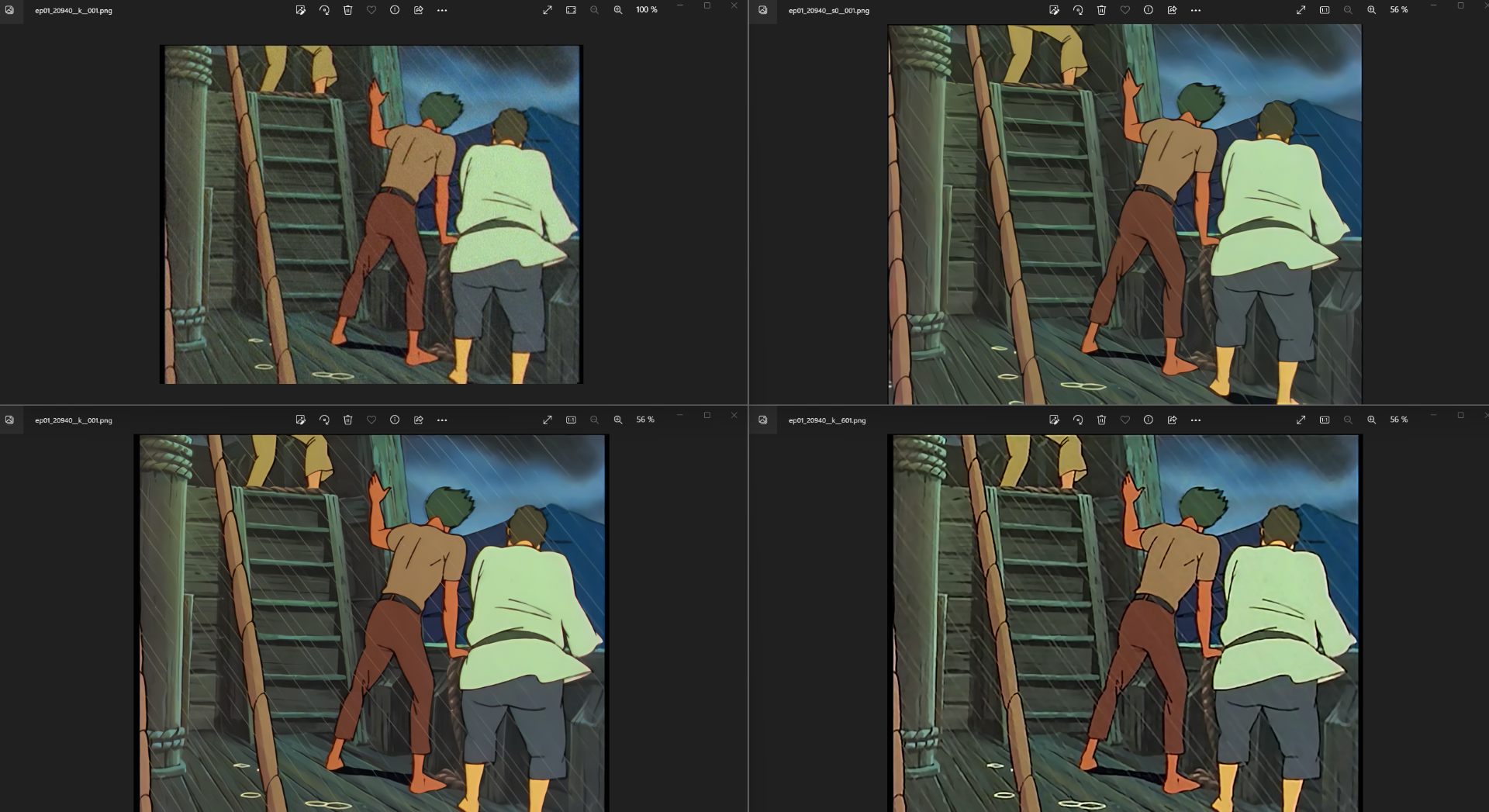Click the Photos app icon beside s0_001.png title
Viewport: 1489px width, 812px height.
pyautogui.click(x=763, y=10)
